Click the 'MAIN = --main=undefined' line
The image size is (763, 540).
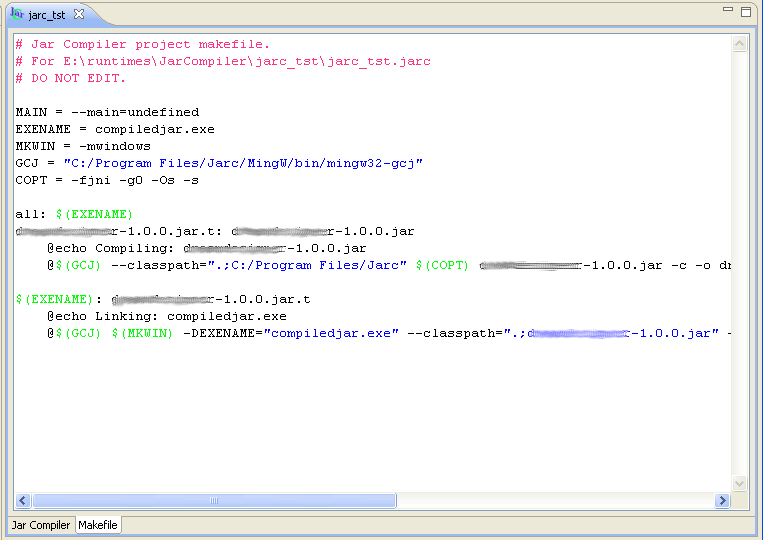pos(107,112)
